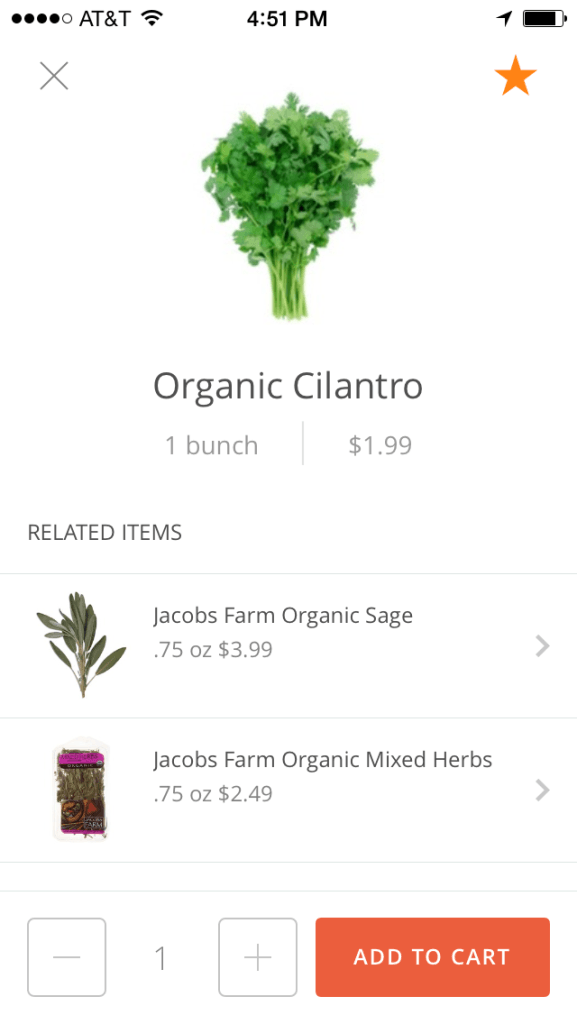The height and width of the screenshot is (1024, 577).
Task: Tap the plus icon to increase quantity
Action: pos(257,957)
